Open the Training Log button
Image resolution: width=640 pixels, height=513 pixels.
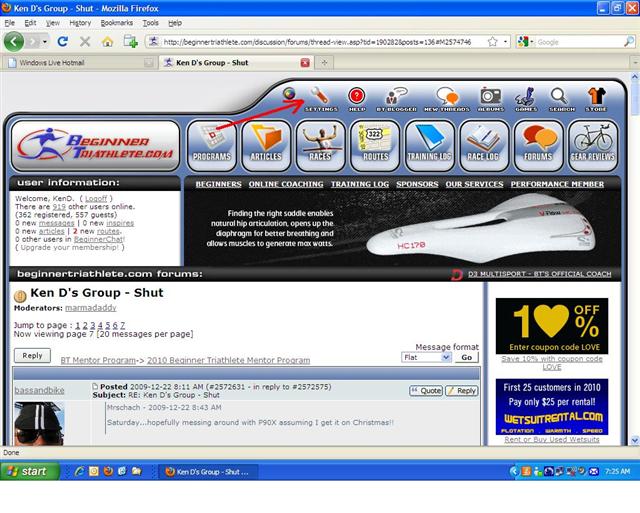coord(429,146)
